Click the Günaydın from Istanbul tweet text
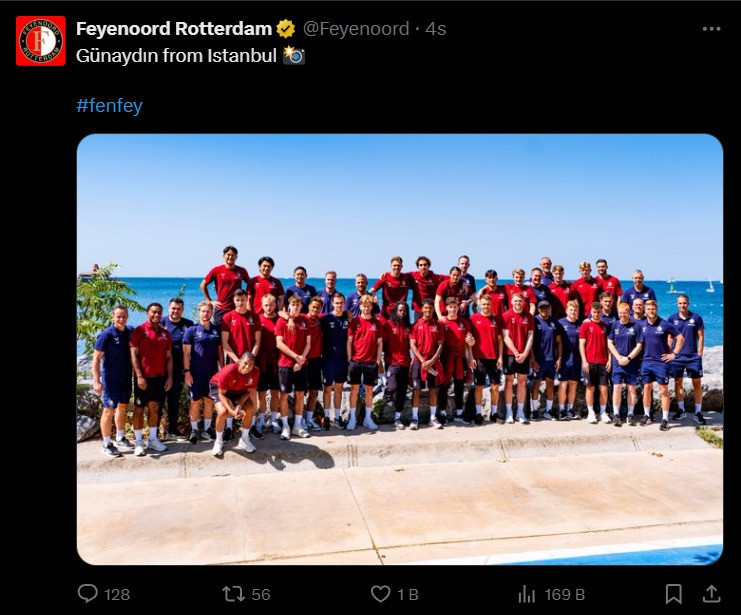 176,56
